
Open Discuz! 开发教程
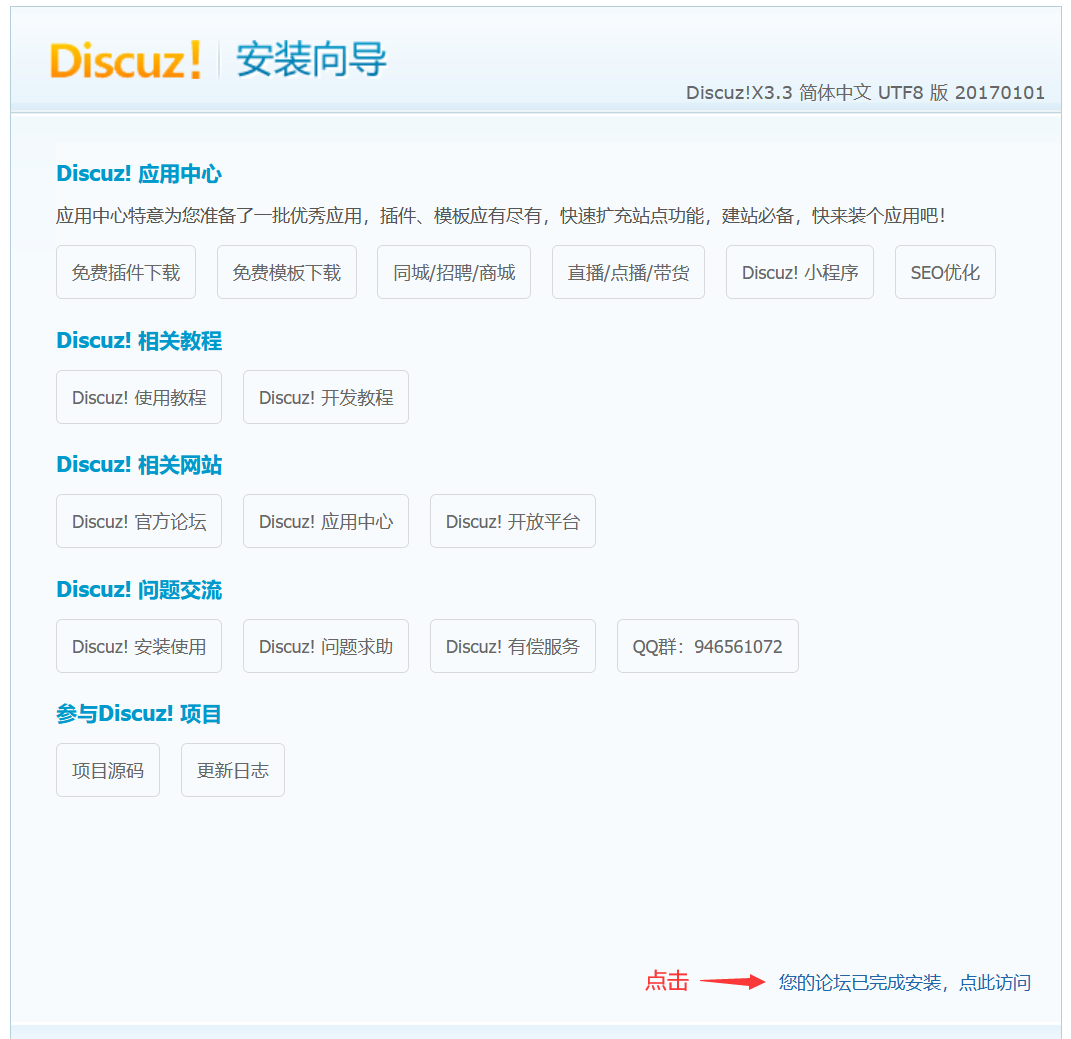(326, 397)
